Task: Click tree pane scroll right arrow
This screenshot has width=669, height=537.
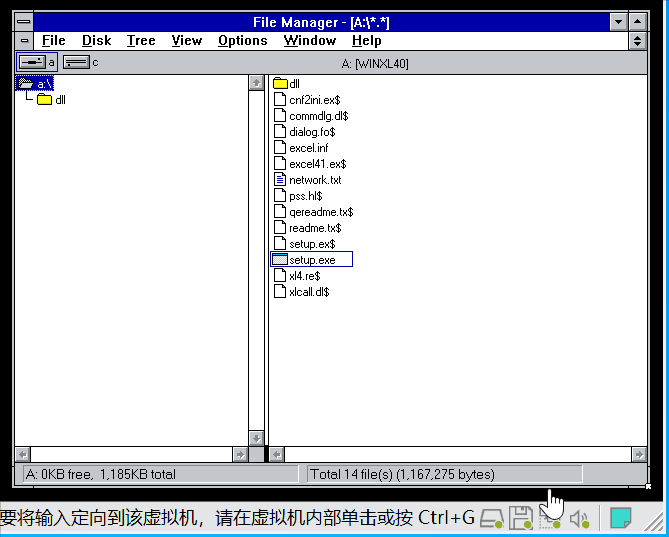Action: (x=240, y=455)
